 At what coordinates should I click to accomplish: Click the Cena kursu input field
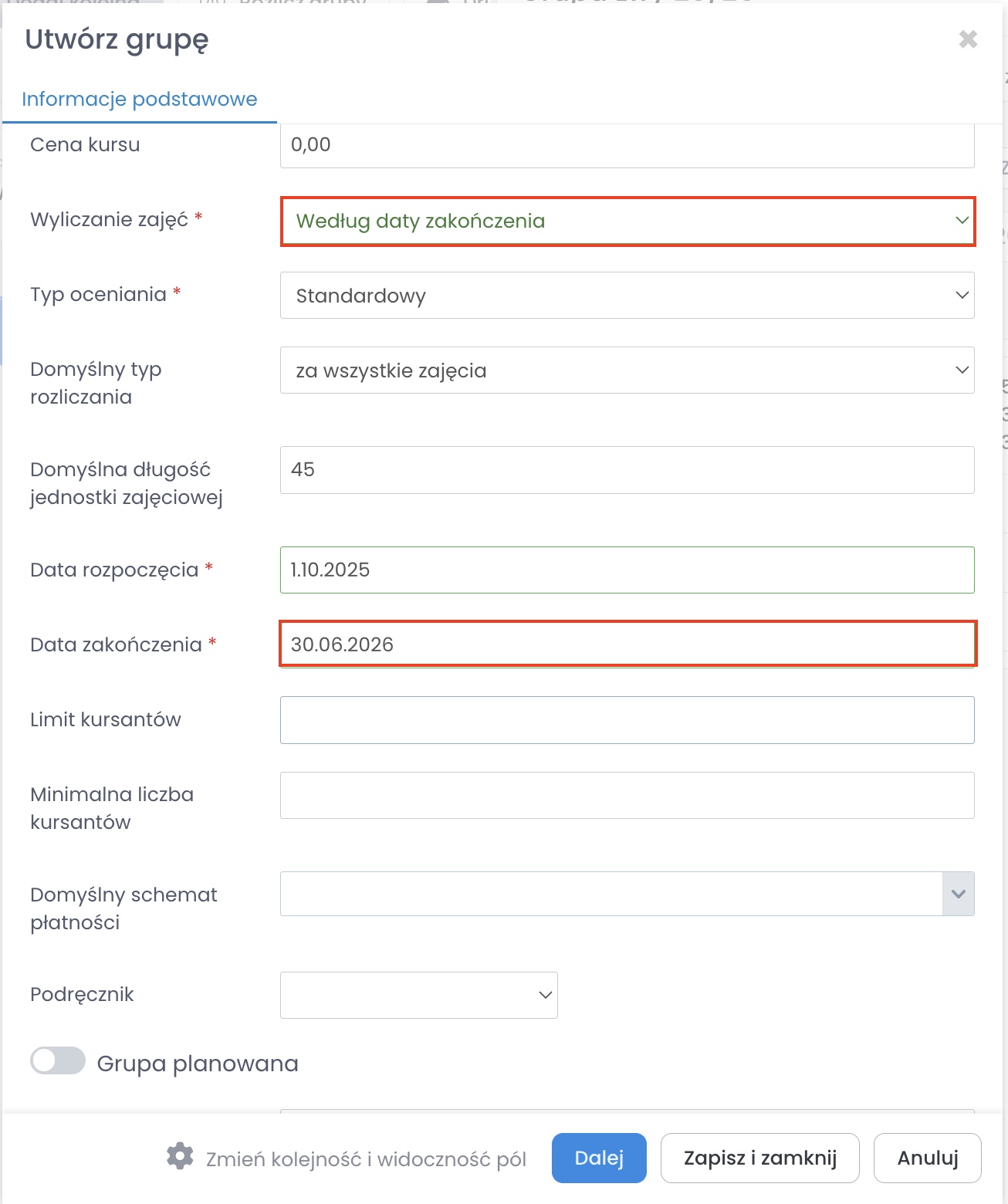click(627, 145)
